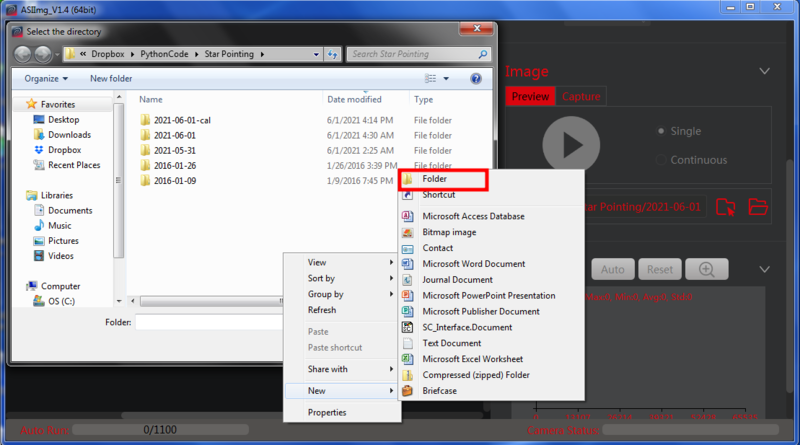Select folder 2016-01-09
The width and height of the screenshot is (800, 445).
tap(174, 181)
